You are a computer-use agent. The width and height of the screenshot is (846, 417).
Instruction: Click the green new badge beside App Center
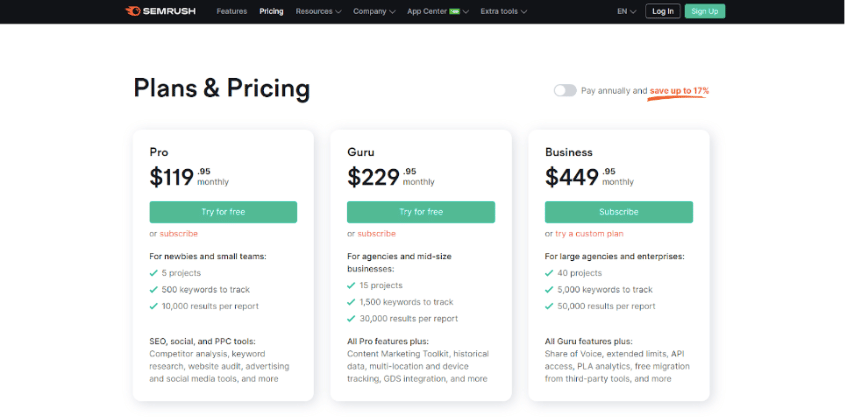pos(454,11)
